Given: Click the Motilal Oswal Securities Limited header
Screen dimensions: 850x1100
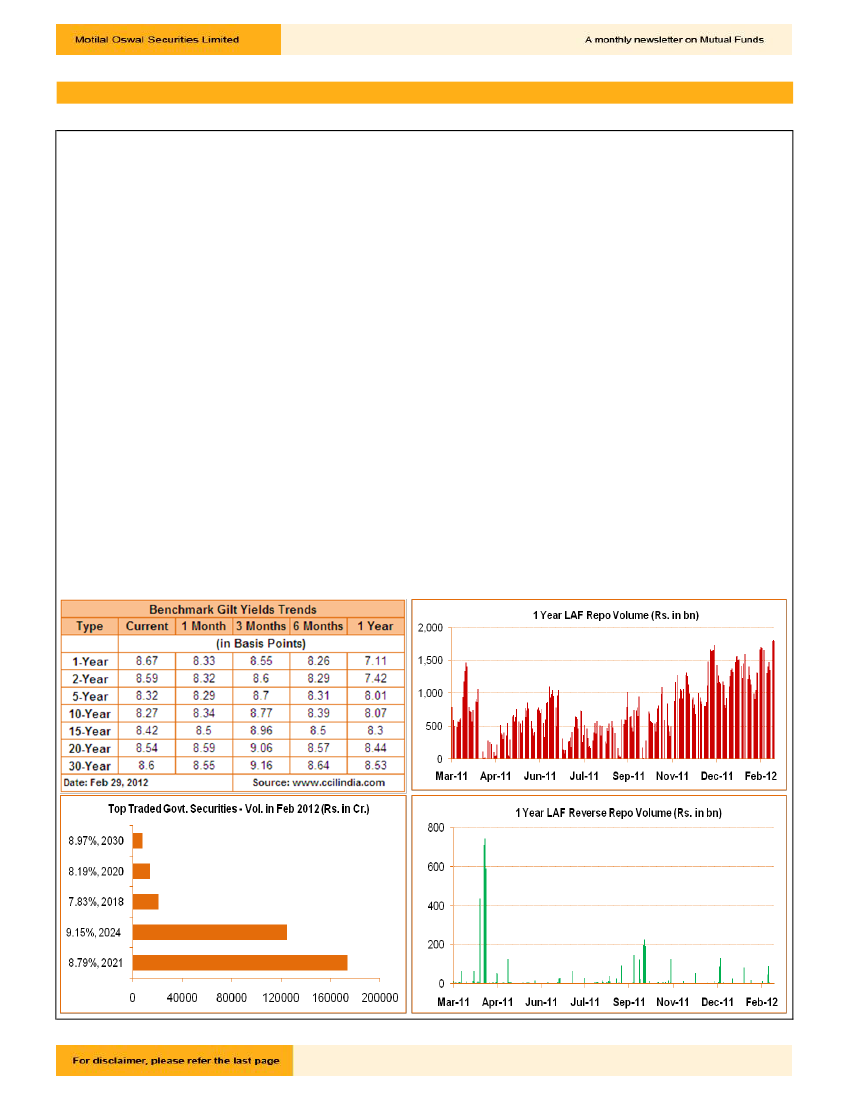Looking at the screenshot, I should click(157, 40).
